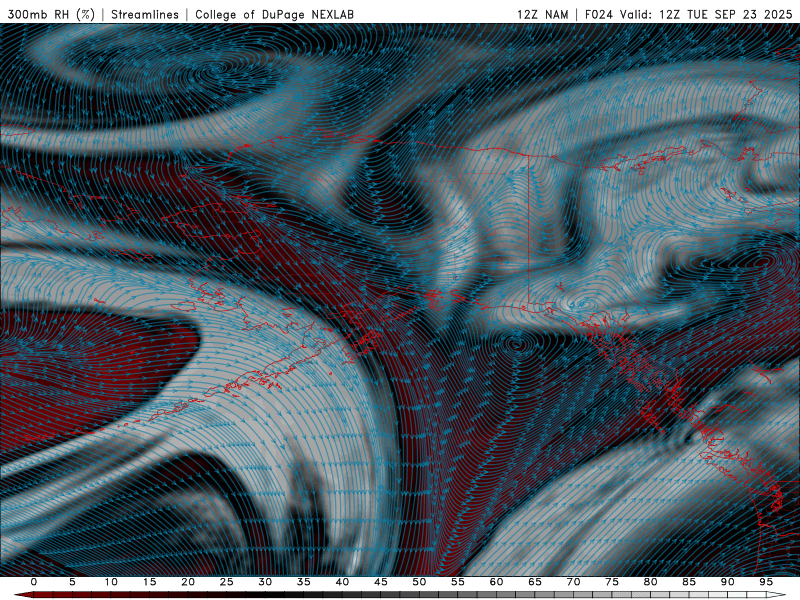
Task: Click the colorbar label "40"
Action: pyautogui.click(x=342, y=582)
